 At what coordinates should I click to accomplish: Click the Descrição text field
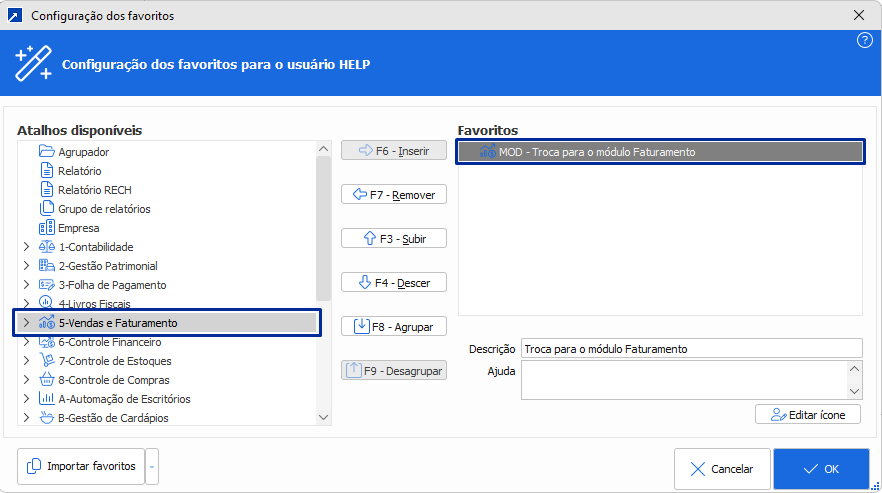point(690,348)
